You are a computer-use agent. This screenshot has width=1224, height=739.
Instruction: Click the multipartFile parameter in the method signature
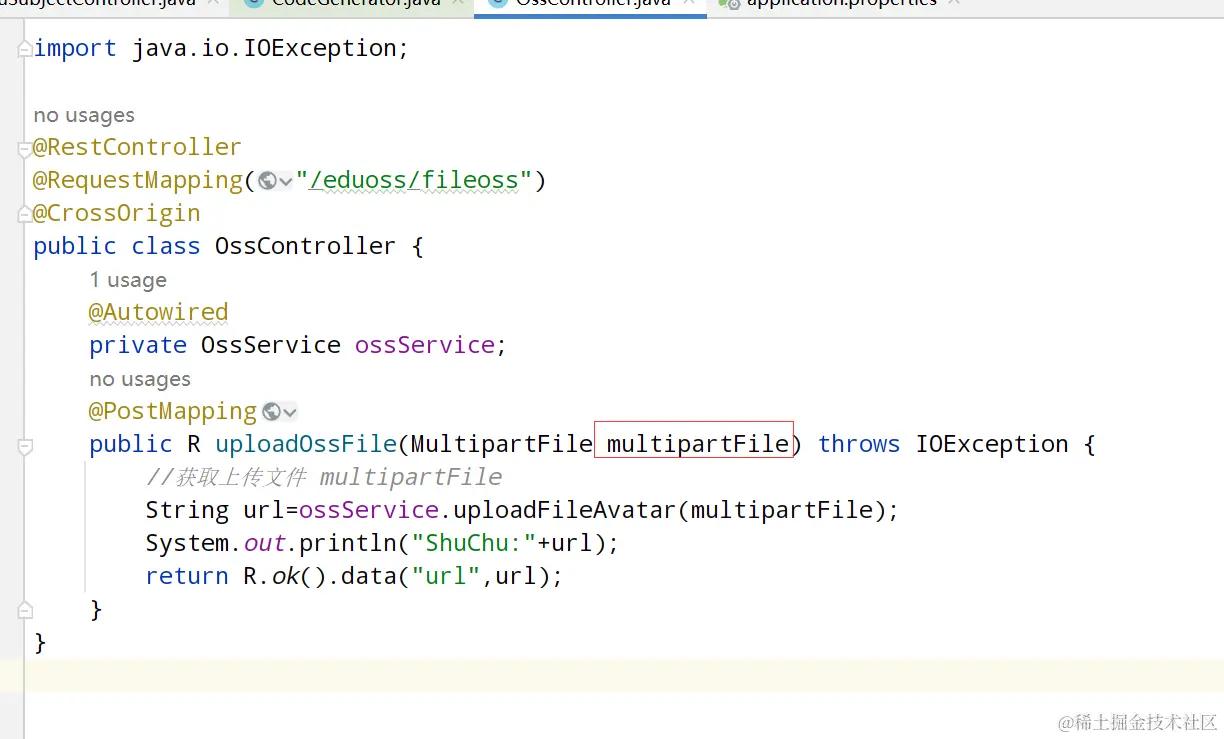pos(698,444)
